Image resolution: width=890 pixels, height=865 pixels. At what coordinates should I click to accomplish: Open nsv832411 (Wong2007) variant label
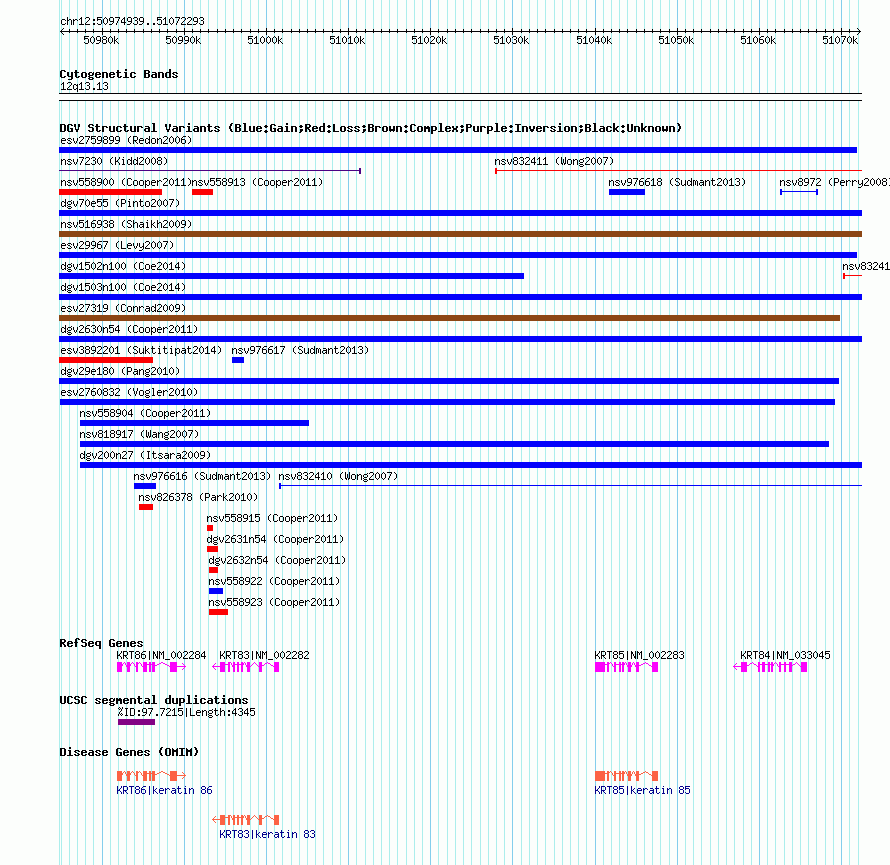[554, 161]
